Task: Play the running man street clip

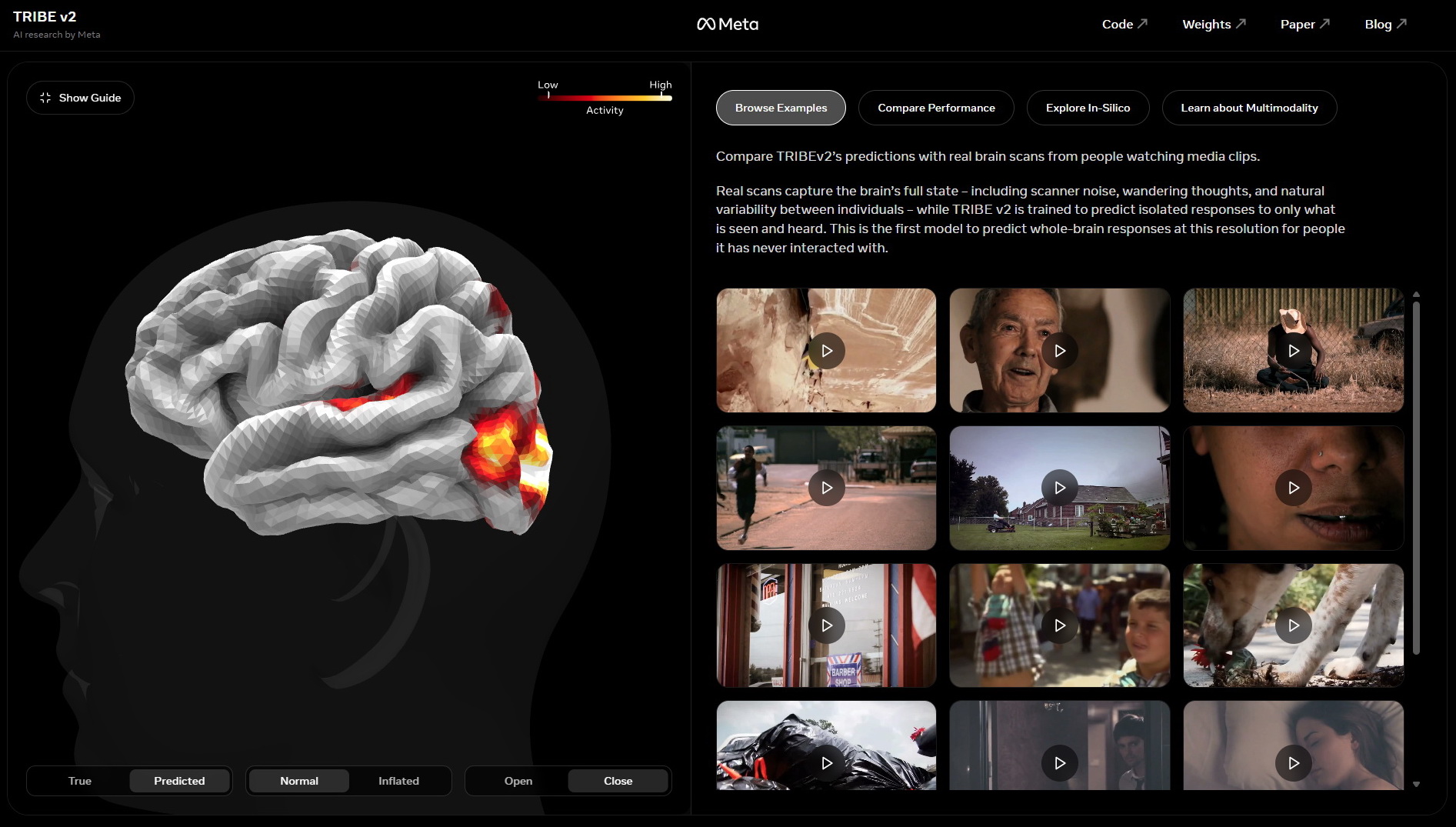Action: (826, 488)
